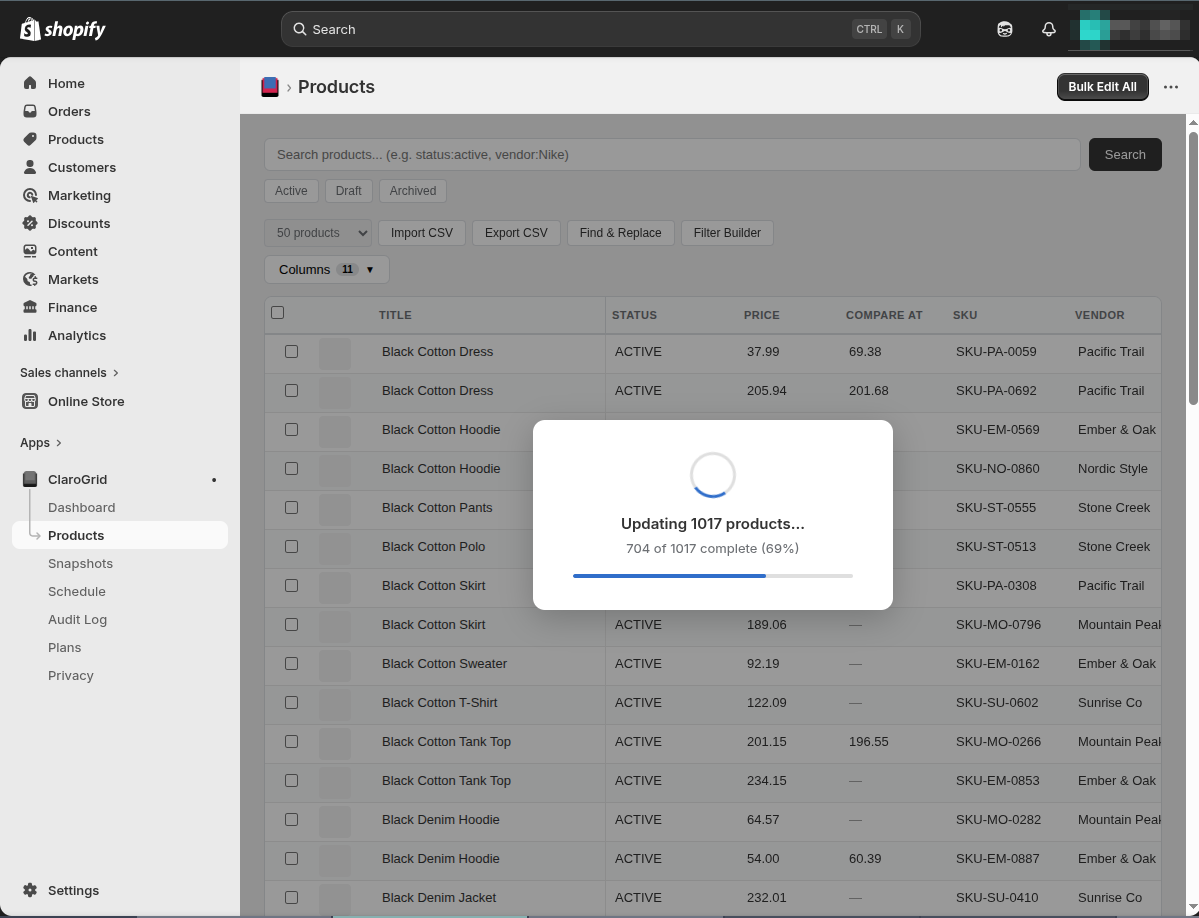Click the Bulk Edit All button

click(x=1102, y=87)
